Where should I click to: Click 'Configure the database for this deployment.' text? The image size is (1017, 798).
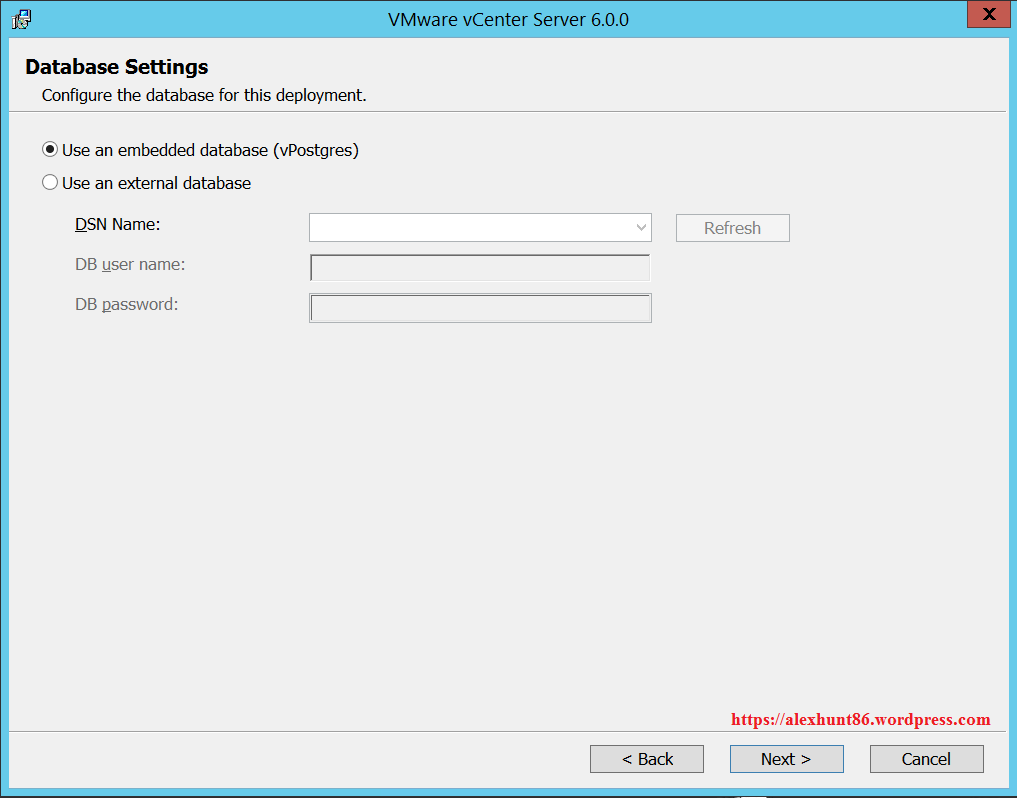204,95
